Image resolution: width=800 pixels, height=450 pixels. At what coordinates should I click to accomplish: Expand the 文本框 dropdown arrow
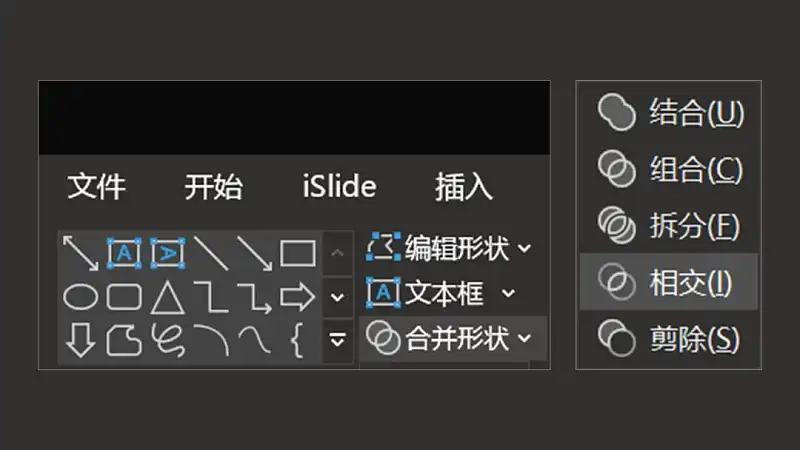[508, 293]
